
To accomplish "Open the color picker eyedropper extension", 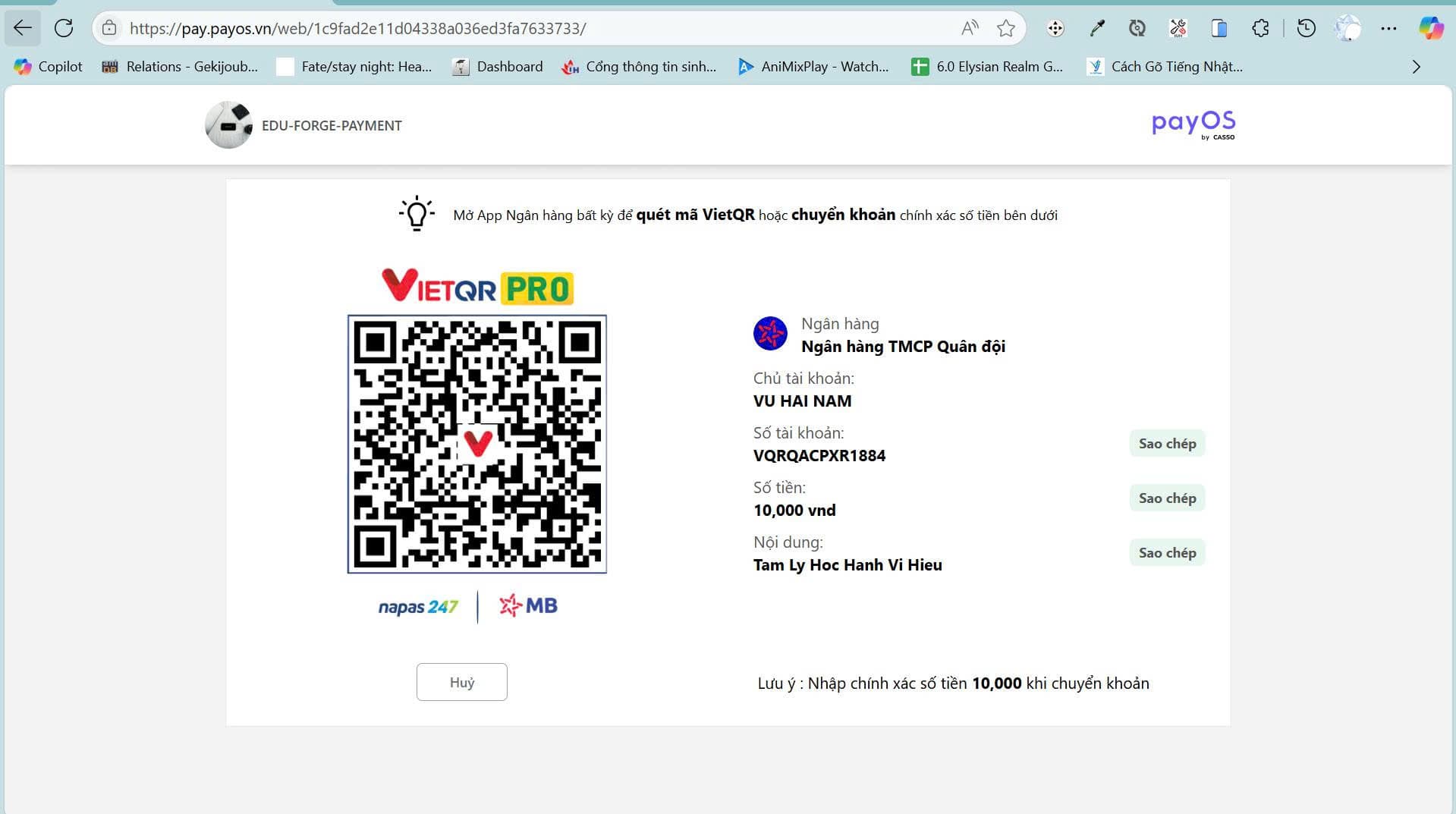I will (x=1096, y=28).
